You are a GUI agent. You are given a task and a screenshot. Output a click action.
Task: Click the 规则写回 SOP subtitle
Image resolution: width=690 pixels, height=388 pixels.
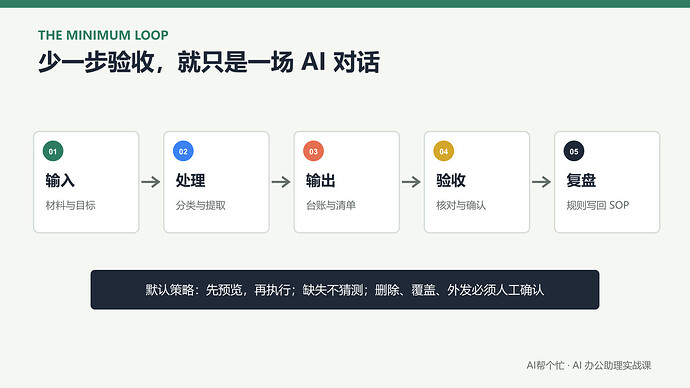pos(598,205)
